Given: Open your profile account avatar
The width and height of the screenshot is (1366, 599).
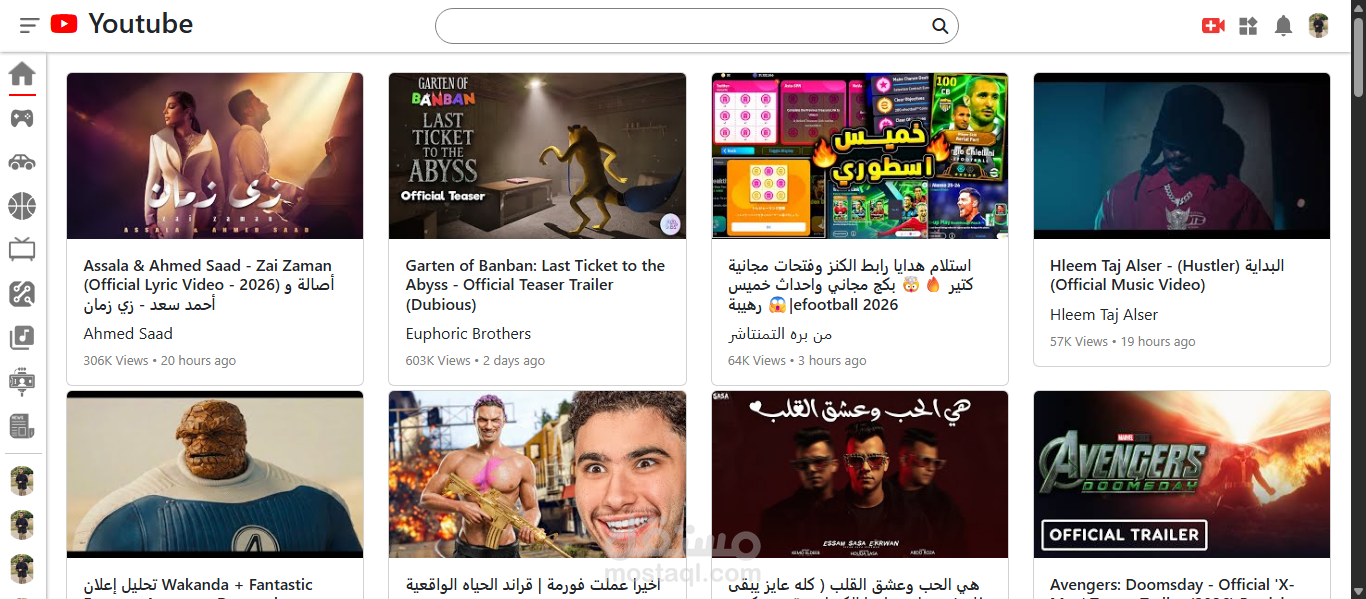Looking at the screenshot, I should pyautogui.click(x=1318, y=25).
